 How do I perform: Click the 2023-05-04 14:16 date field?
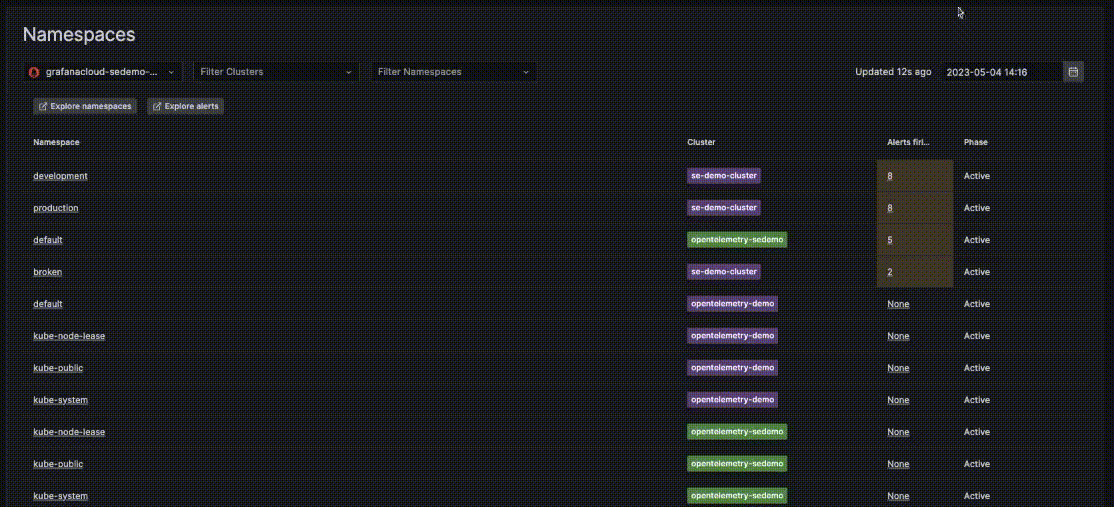click(1002, 72)
